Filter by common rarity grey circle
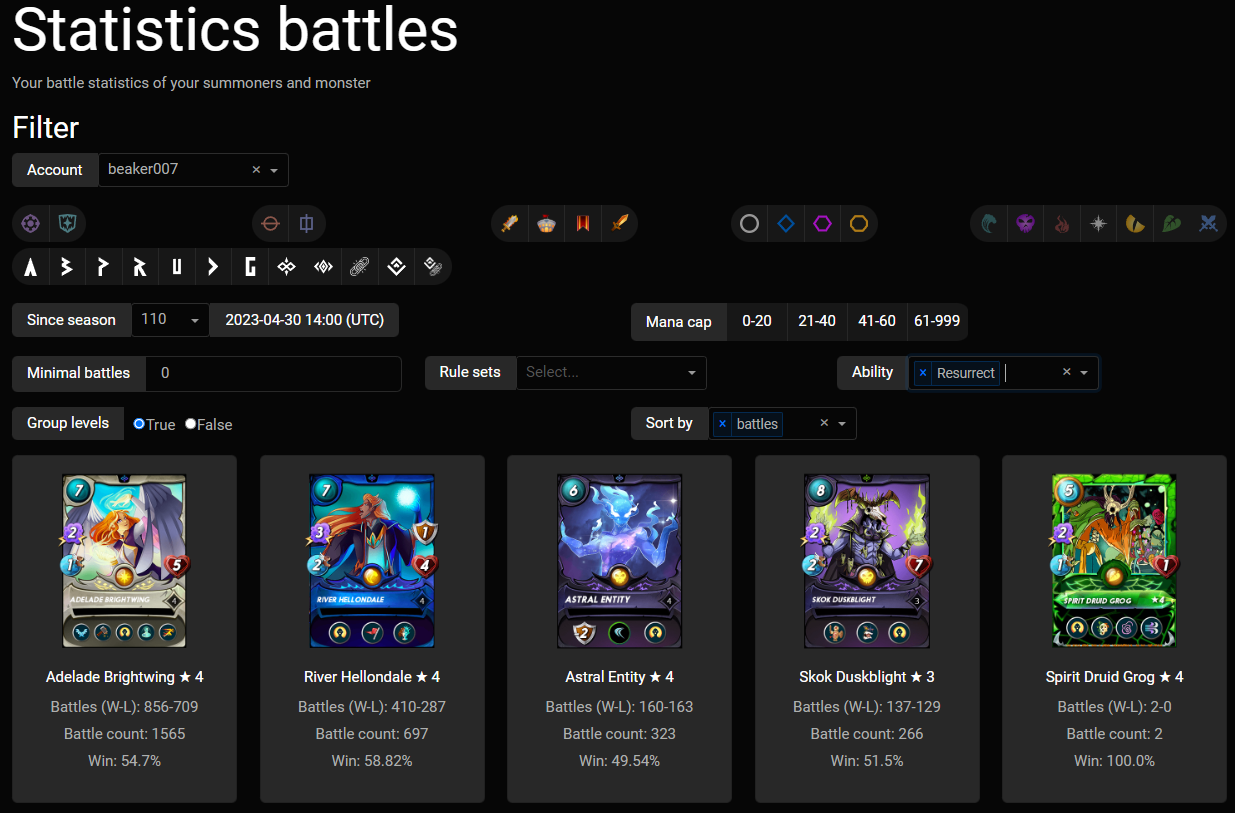 [749, 224]
